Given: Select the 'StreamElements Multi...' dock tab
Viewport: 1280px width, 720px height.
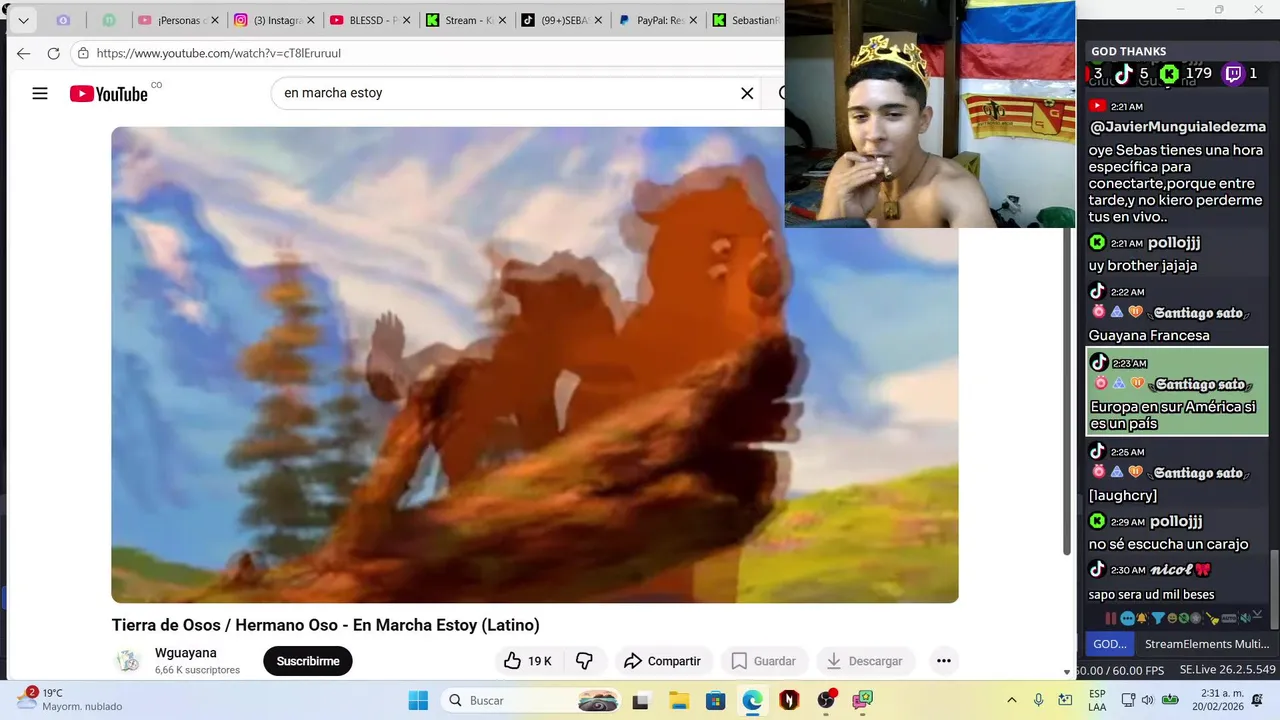Looking at the screenshot, I should point(1207,644).
